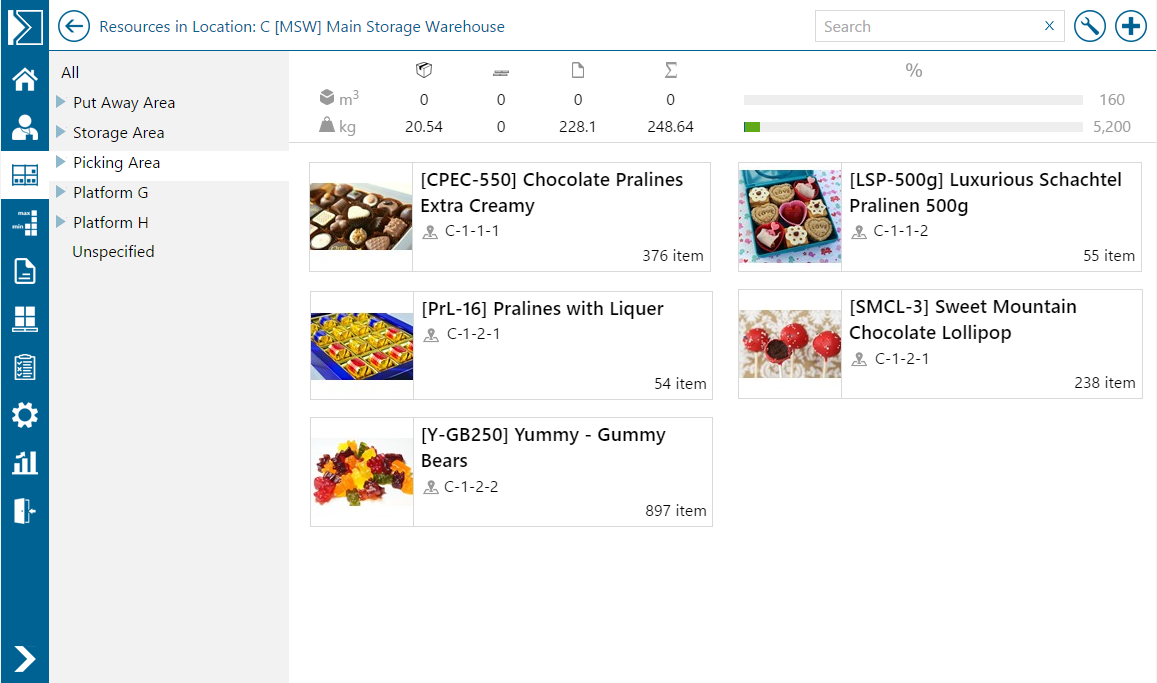Viewport: 1157px width, 683px height.
Task: Open the user profile sidebar icon
Action: coord(24,127)
